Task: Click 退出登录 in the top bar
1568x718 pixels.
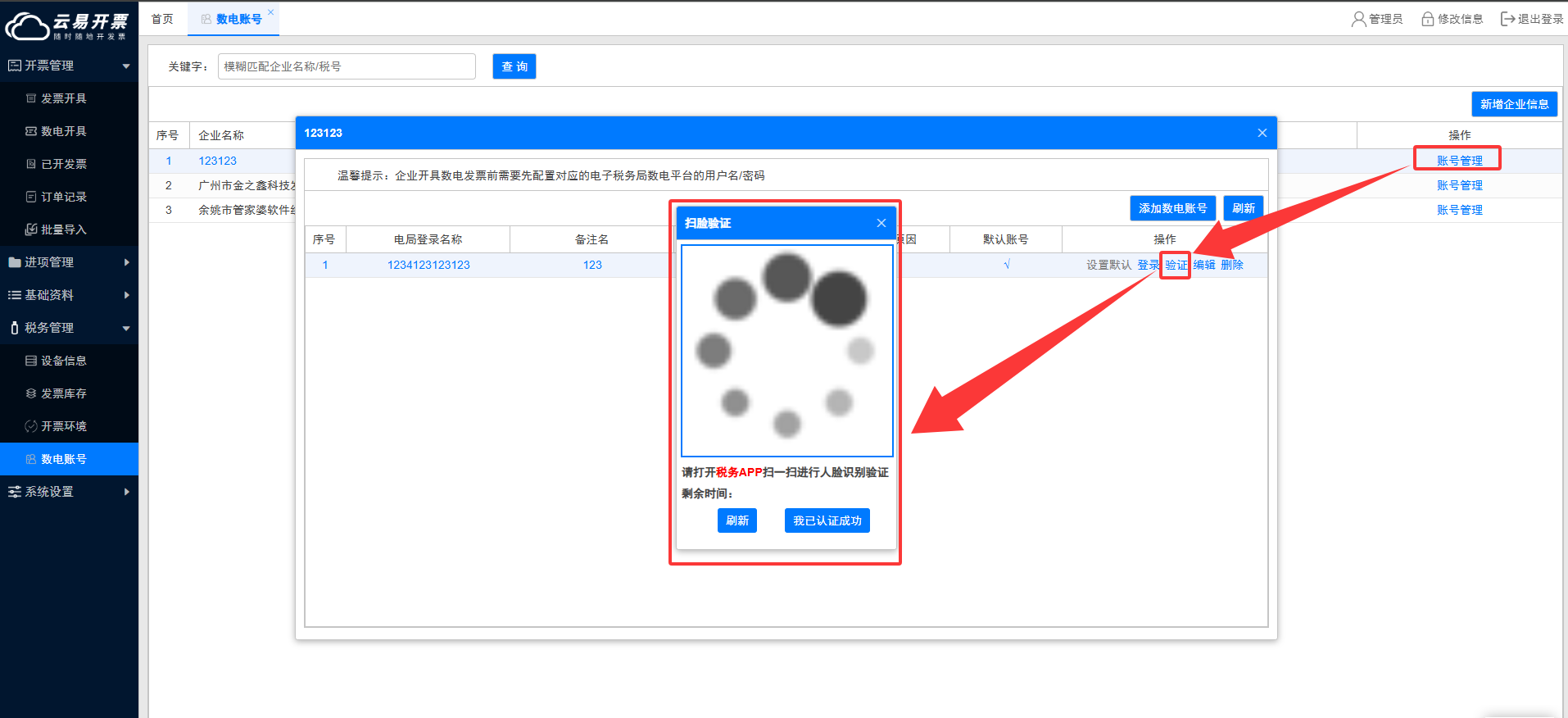Action: pos(1540,19)
